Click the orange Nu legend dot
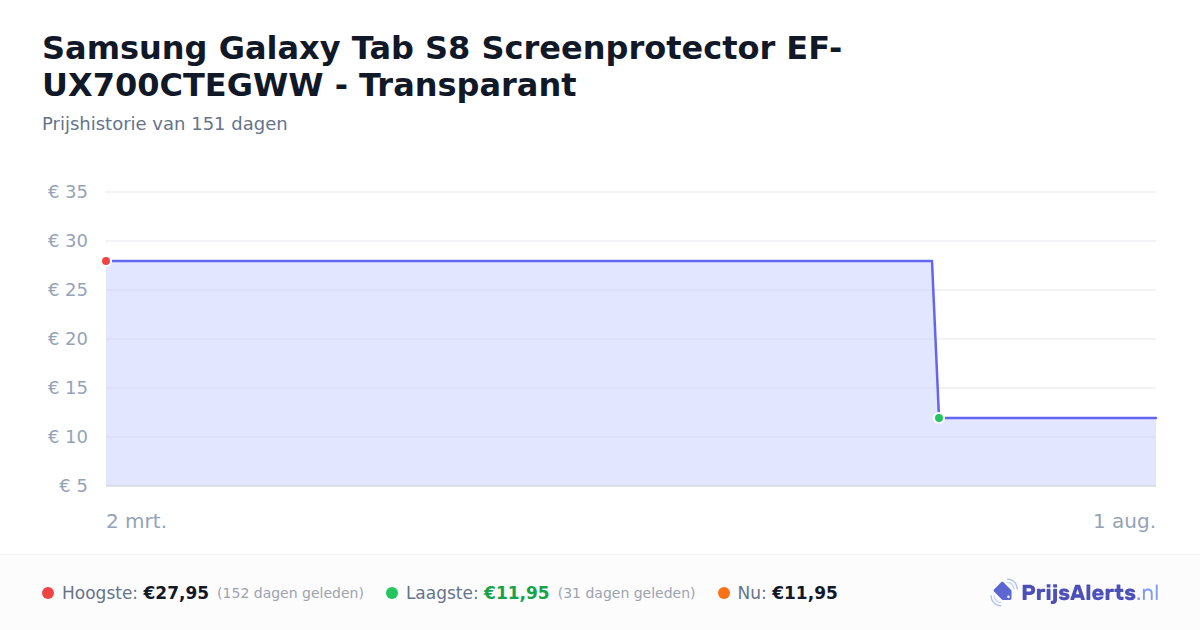Screen dimensions: 1200x630 [x=724, y=593]
